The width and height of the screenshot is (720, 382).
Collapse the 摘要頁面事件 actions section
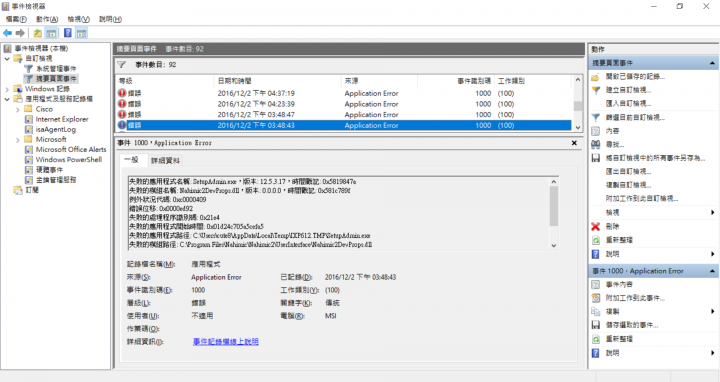[x=712, y=63]
